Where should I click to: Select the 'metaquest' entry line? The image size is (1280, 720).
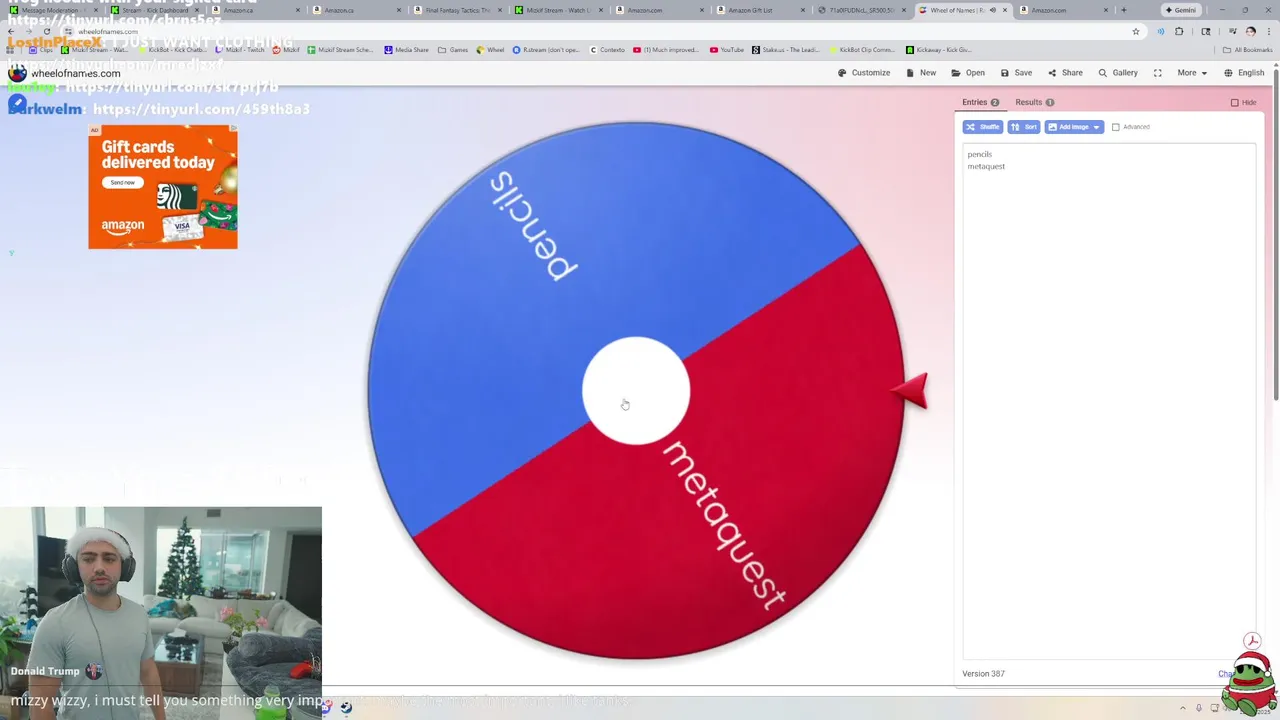(x=986, y=166)
